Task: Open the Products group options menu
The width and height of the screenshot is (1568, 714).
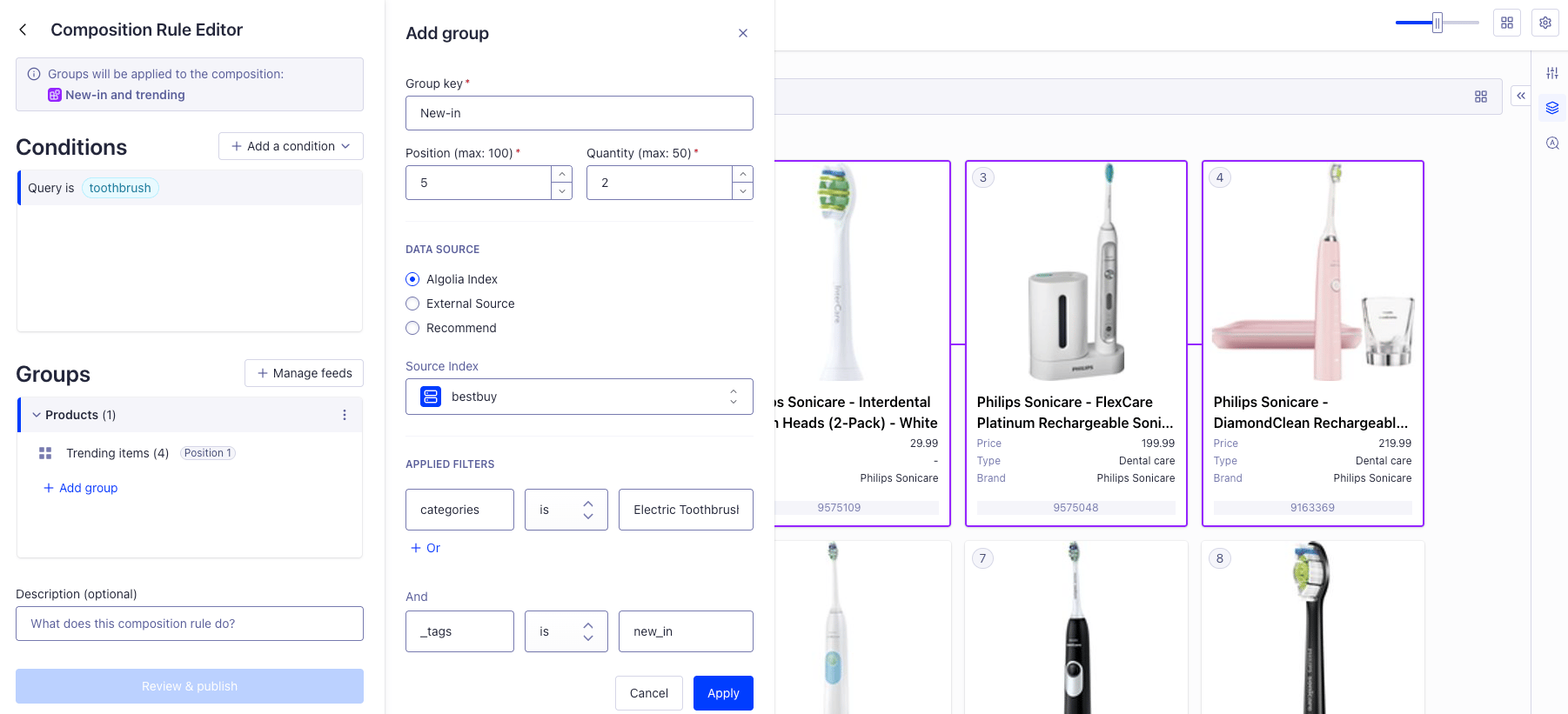Action: 345,415
